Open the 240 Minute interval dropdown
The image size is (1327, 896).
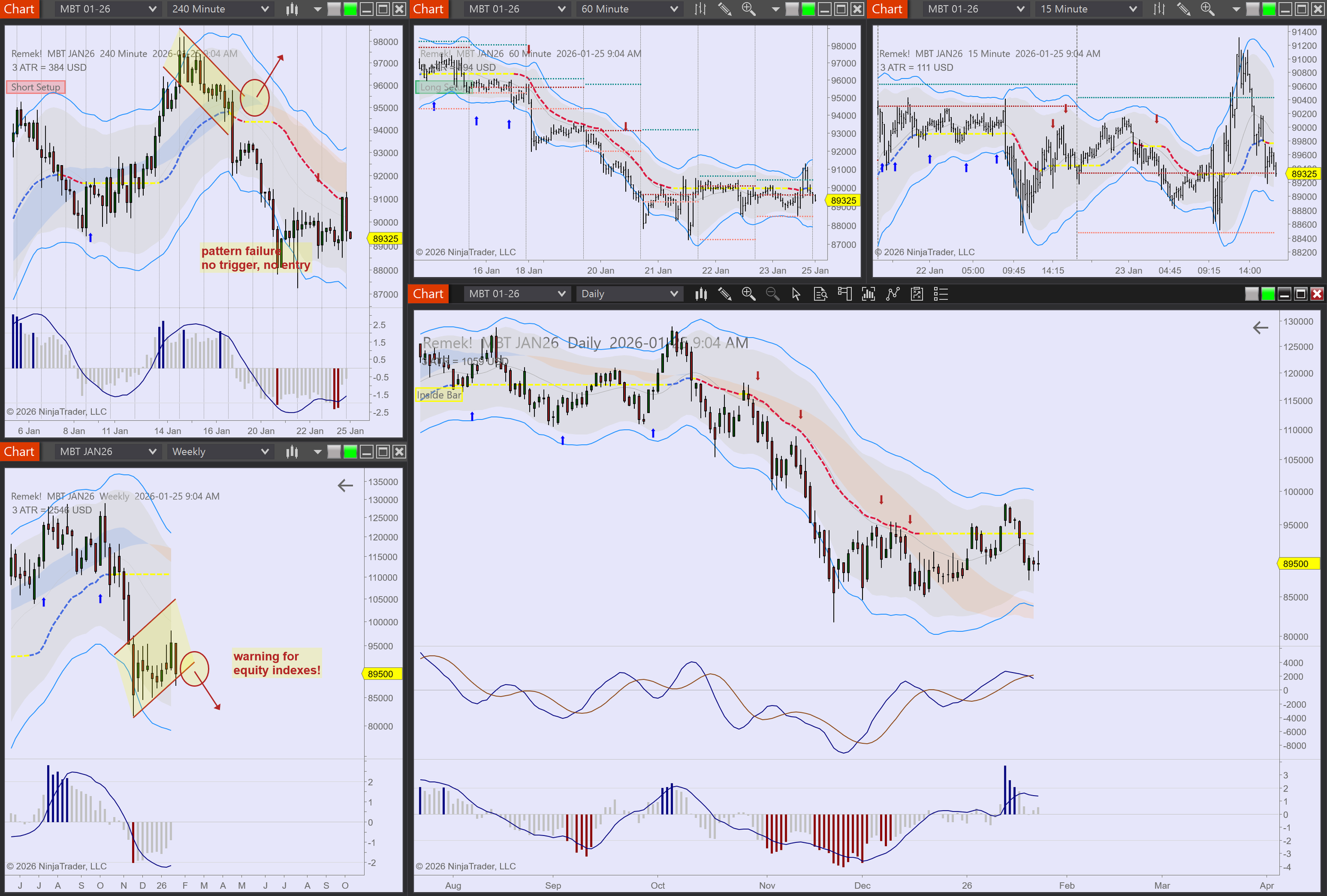tap(219, 9)
